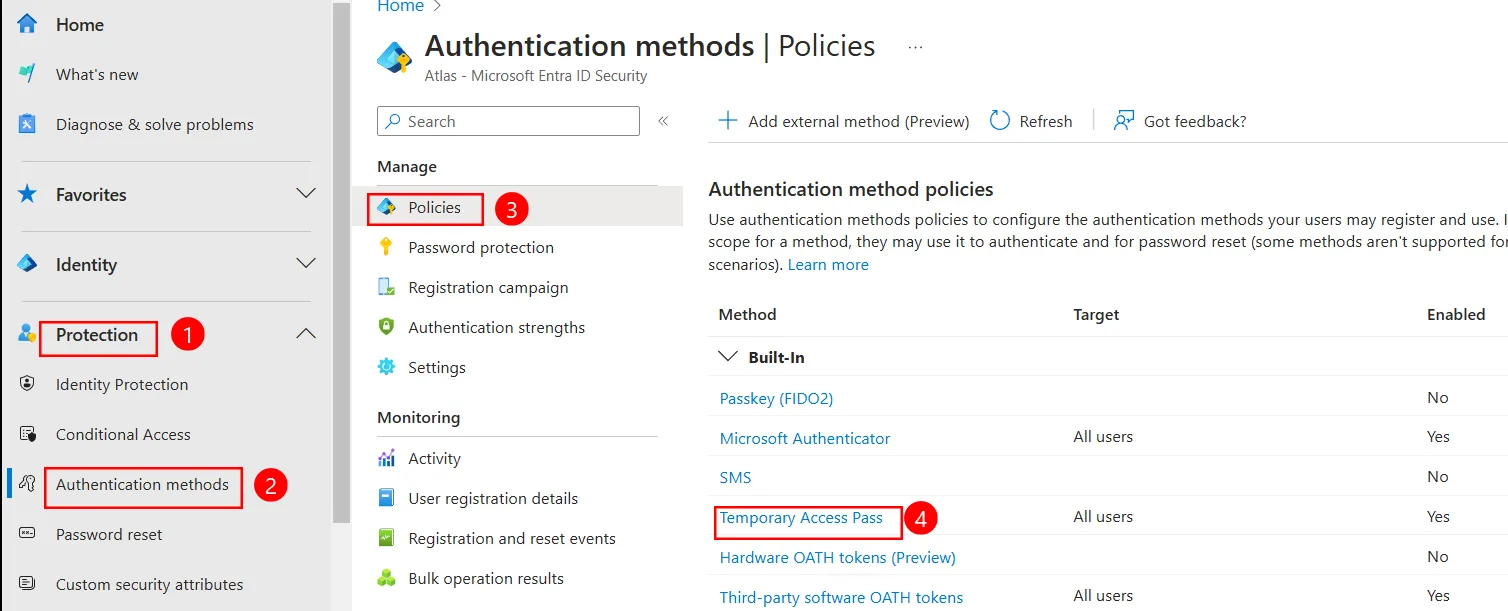Image resolution: width=1508 pixels, height=611 pixels.
Task: Click the Enabled column header
Action: click(x=1456, y=314)
